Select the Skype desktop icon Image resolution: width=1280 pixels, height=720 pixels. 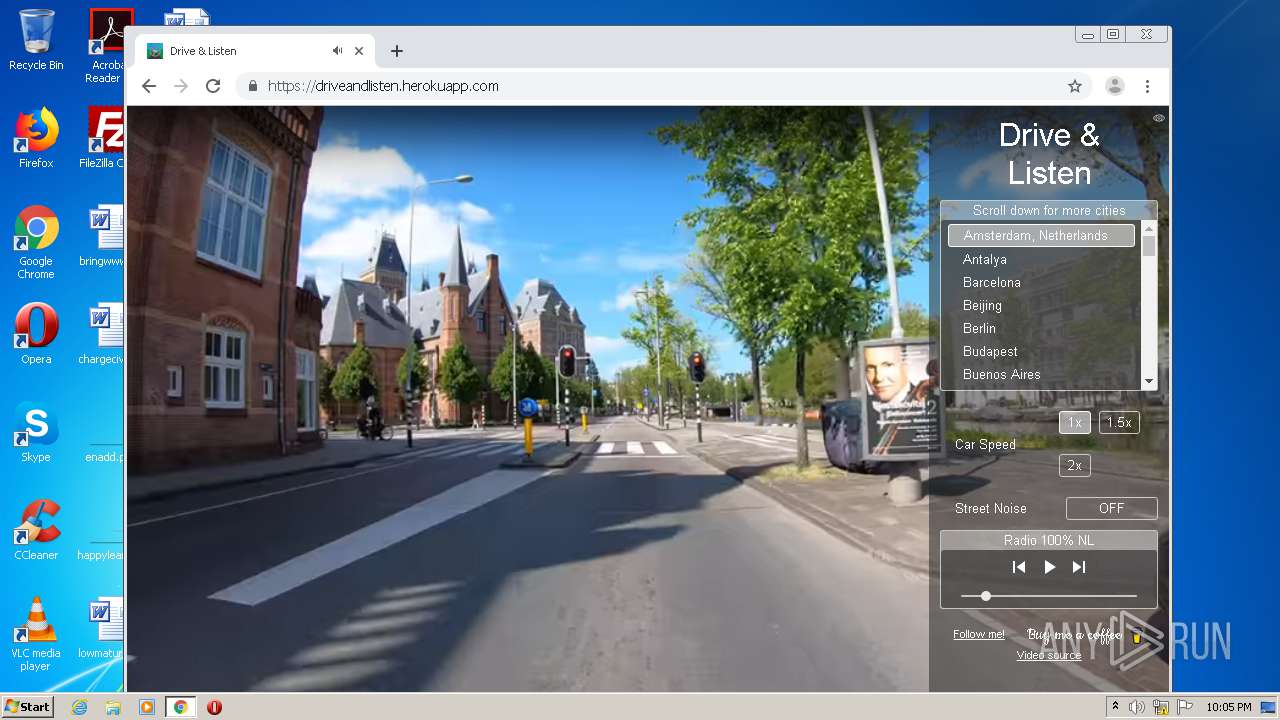pyautogui.click(x=36, y=433)
